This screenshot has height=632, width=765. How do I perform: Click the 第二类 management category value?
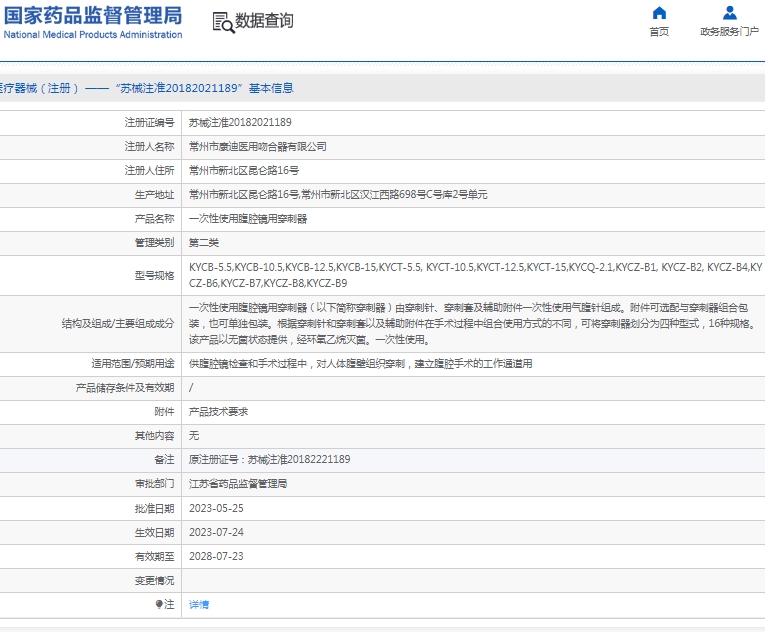[204, 242]
